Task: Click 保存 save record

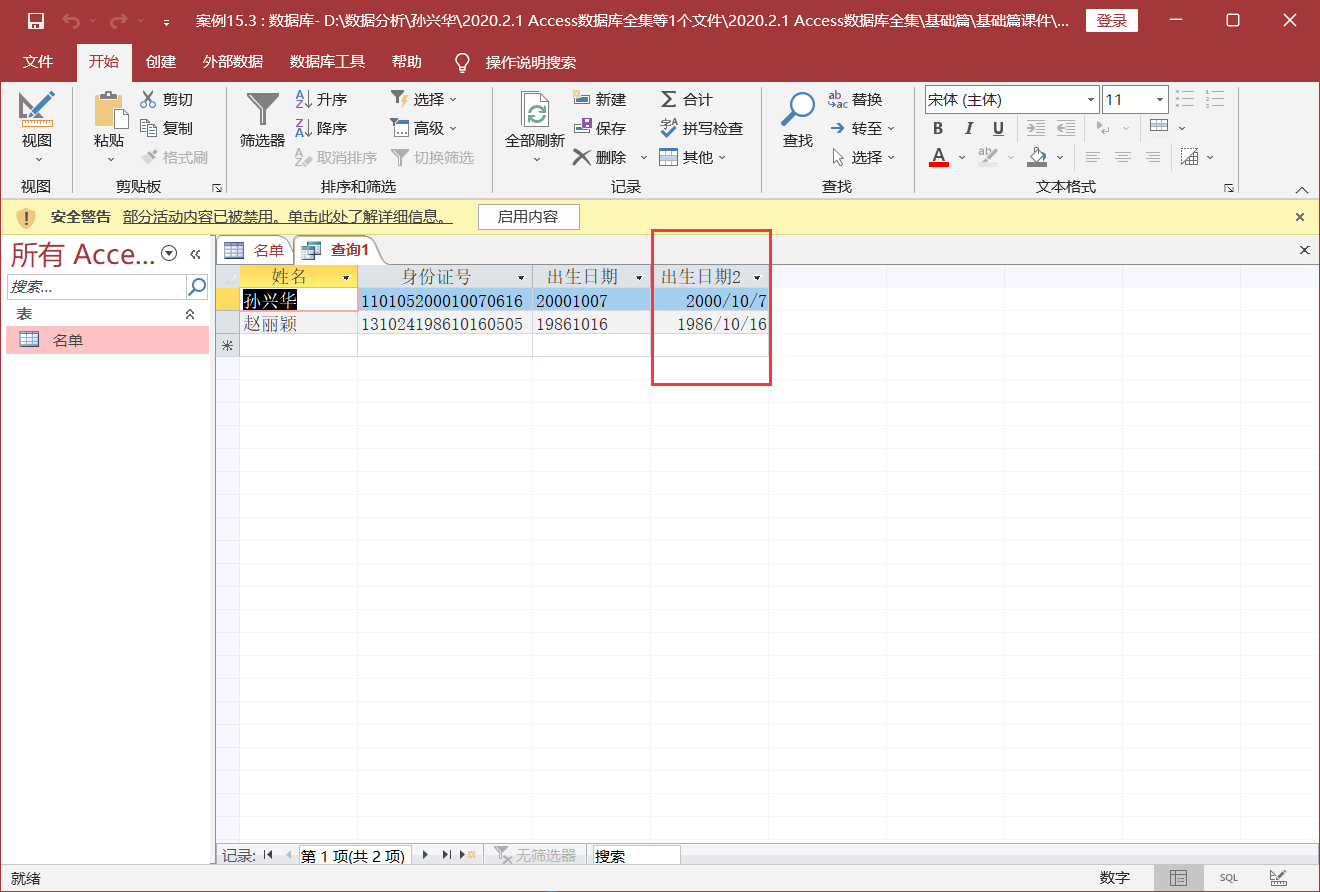Action: [599, 128]
